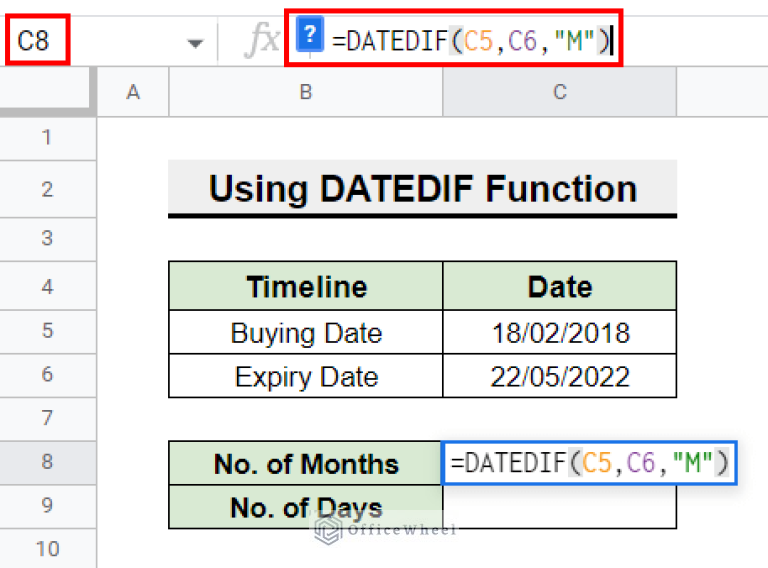Select the row 6 header
The width and height of the screenshot is (768, 568).
point(48,375)
